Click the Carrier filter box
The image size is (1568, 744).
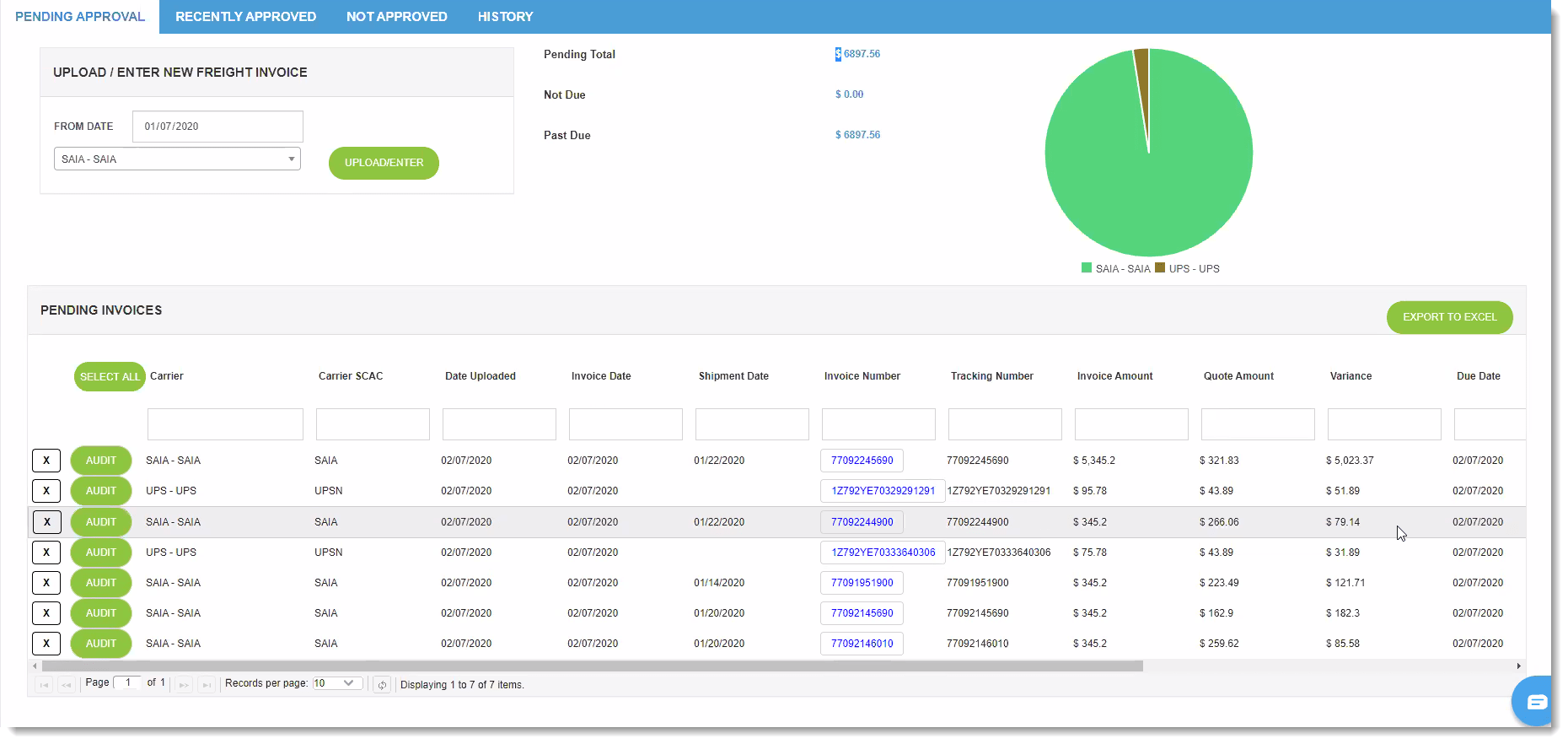[225, 424]
